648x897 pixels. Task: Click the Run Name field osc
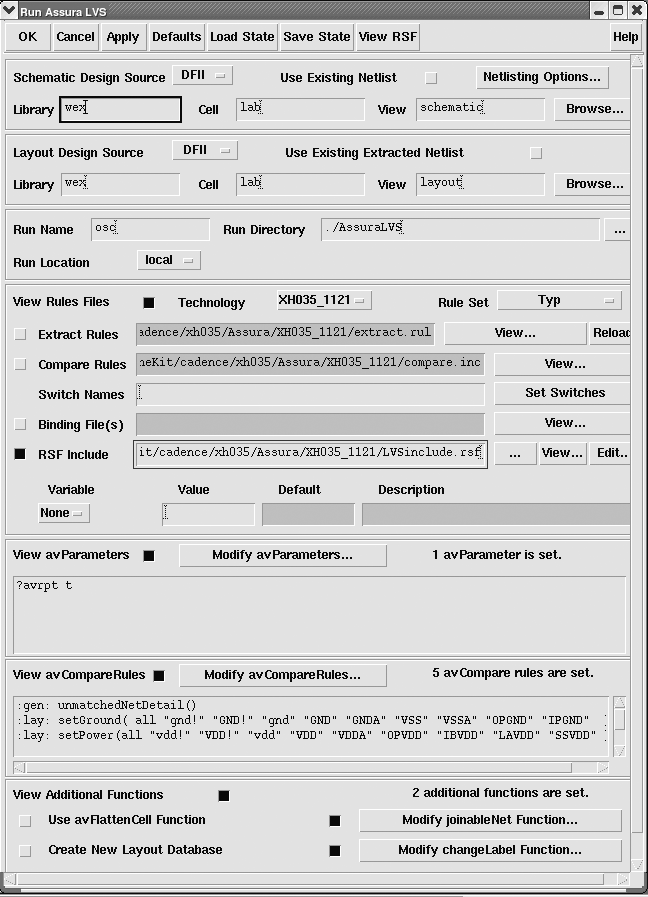coord(150,229)
